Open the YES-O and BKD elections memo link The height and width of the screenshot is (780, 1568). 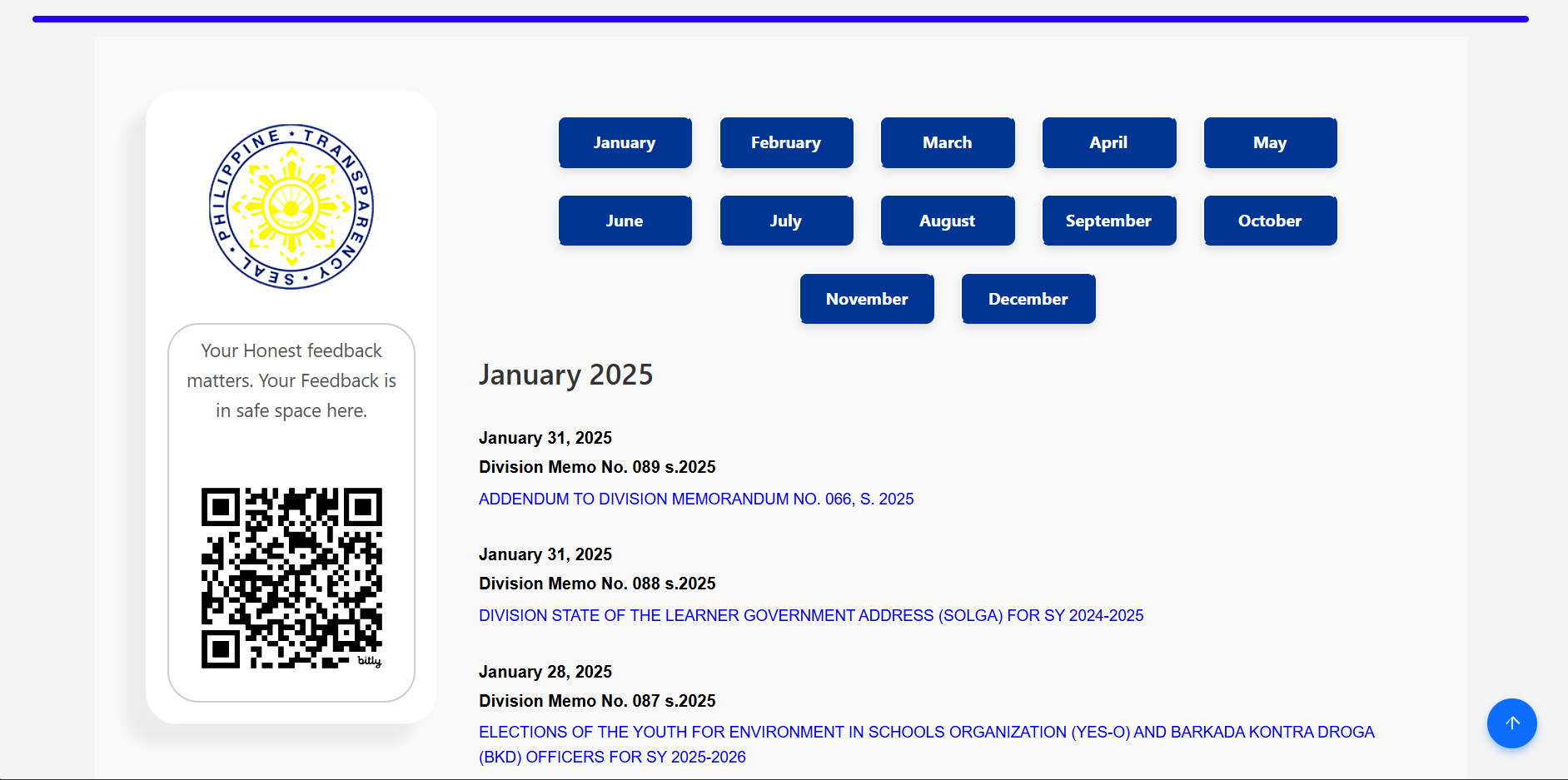point(927,744)
